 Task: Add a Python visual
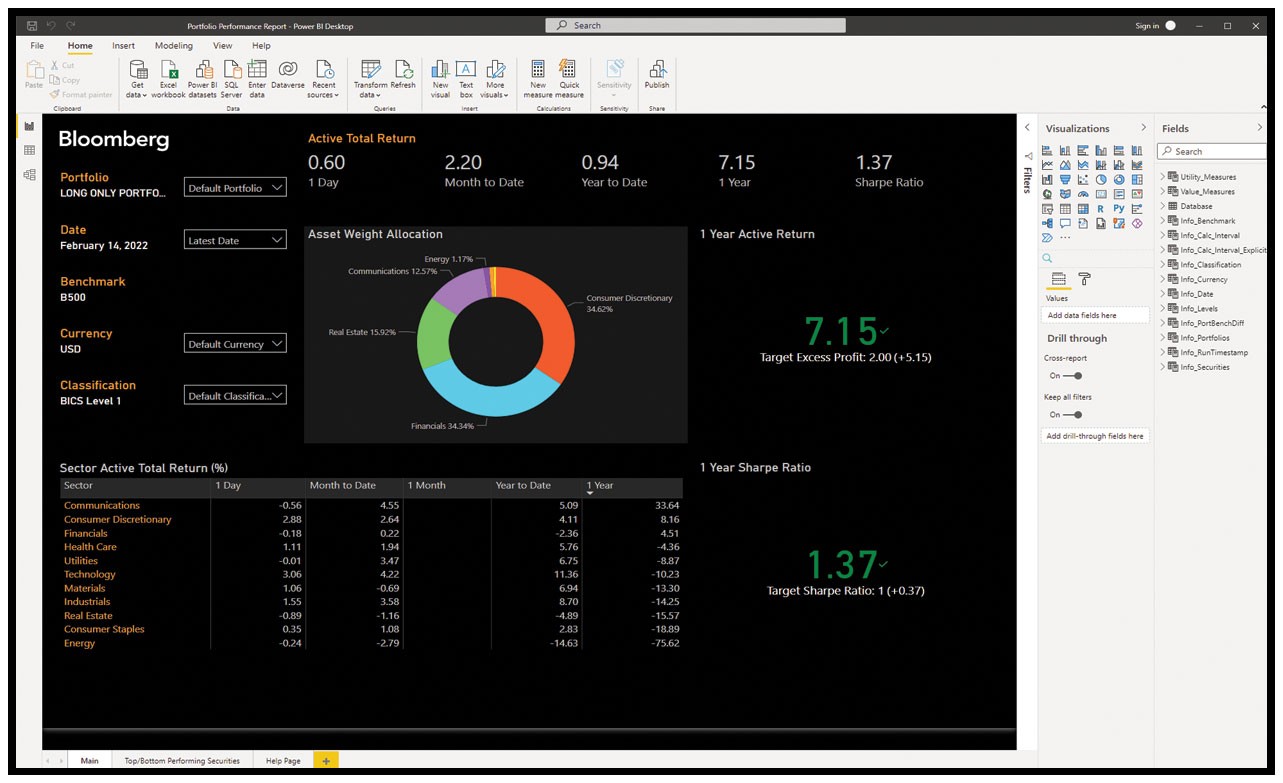(x=1119, y=209)
